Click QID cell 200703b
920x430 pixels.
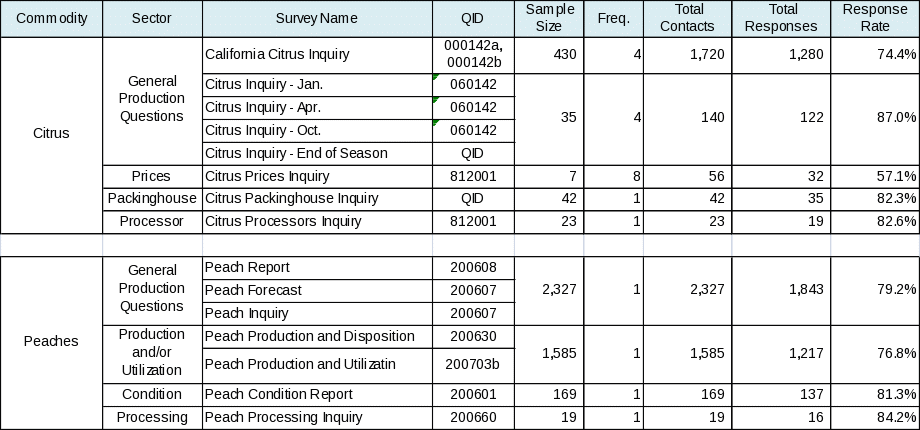(x=473, y=365)
